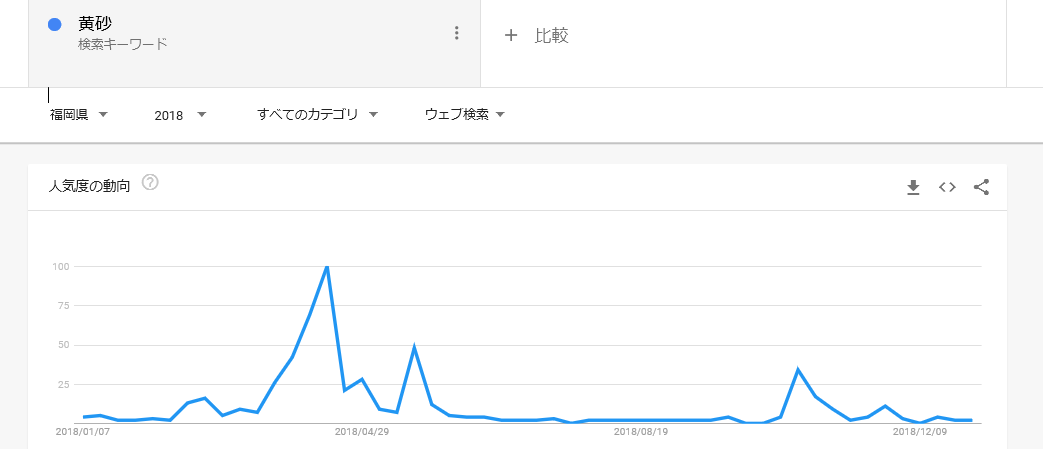Download the interest over time CSV

913,188
